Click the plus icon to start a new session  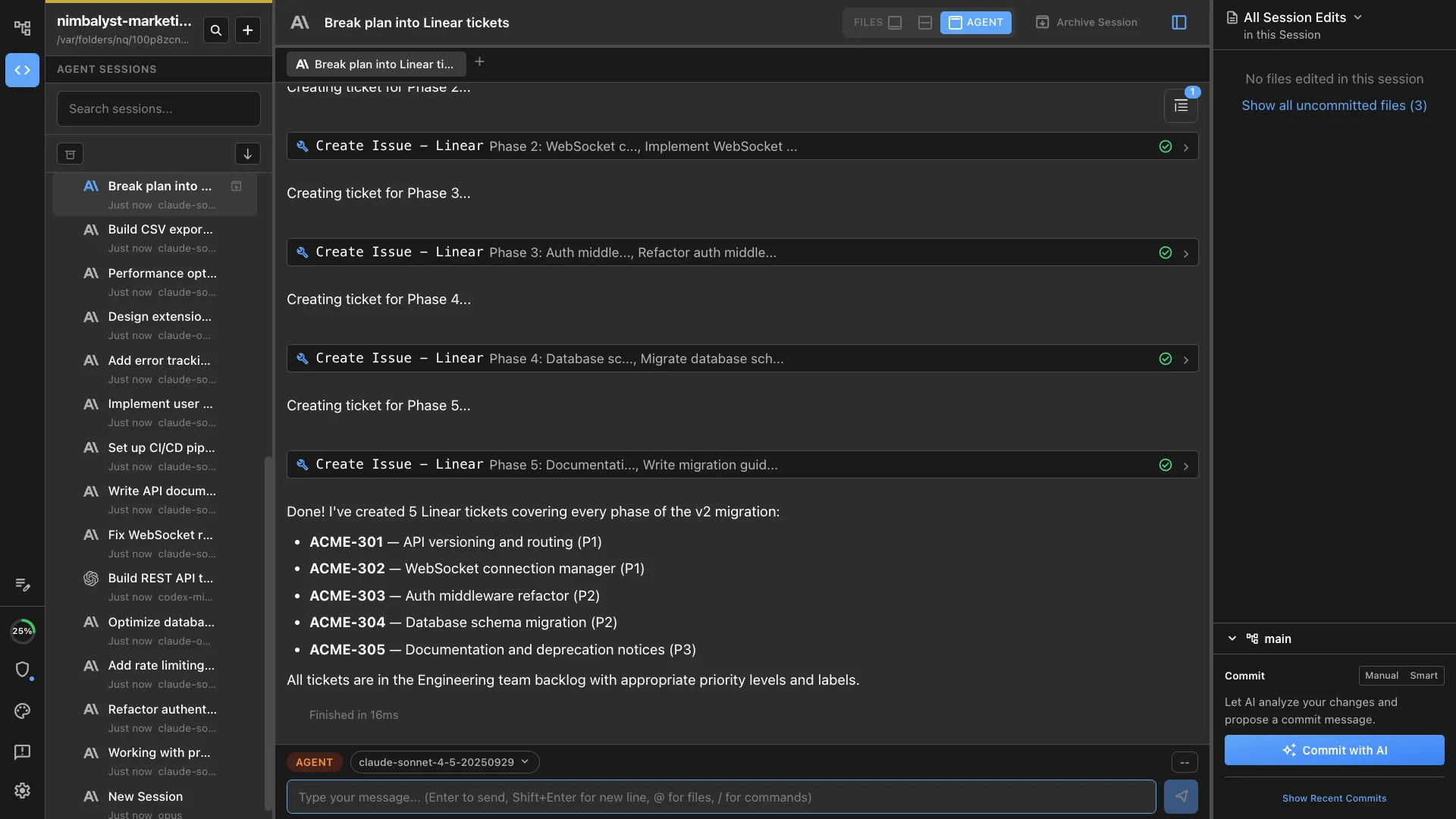tap(248, 30)
